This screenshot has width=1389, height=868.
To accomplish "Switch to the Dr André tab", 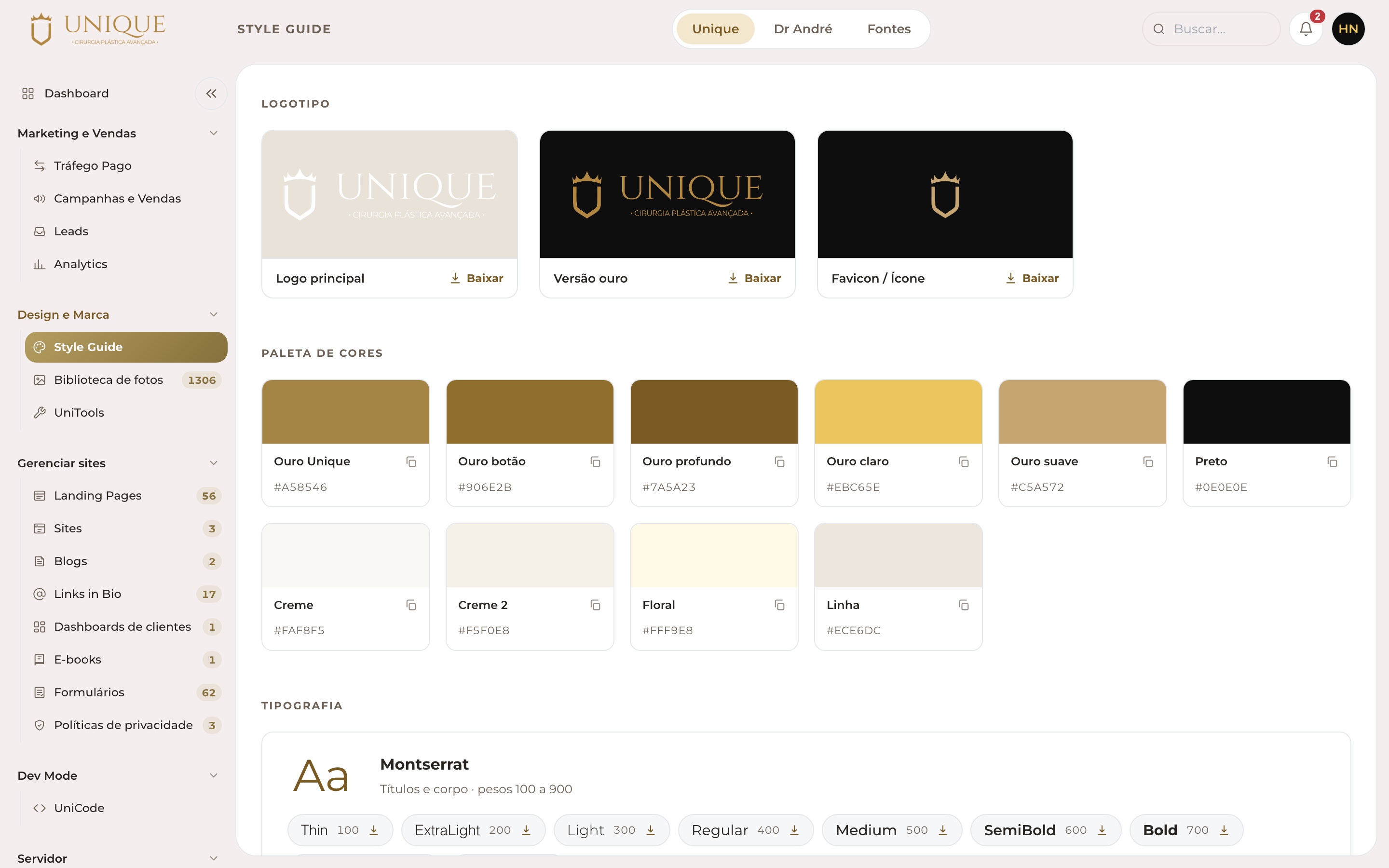I will (803, 29).
